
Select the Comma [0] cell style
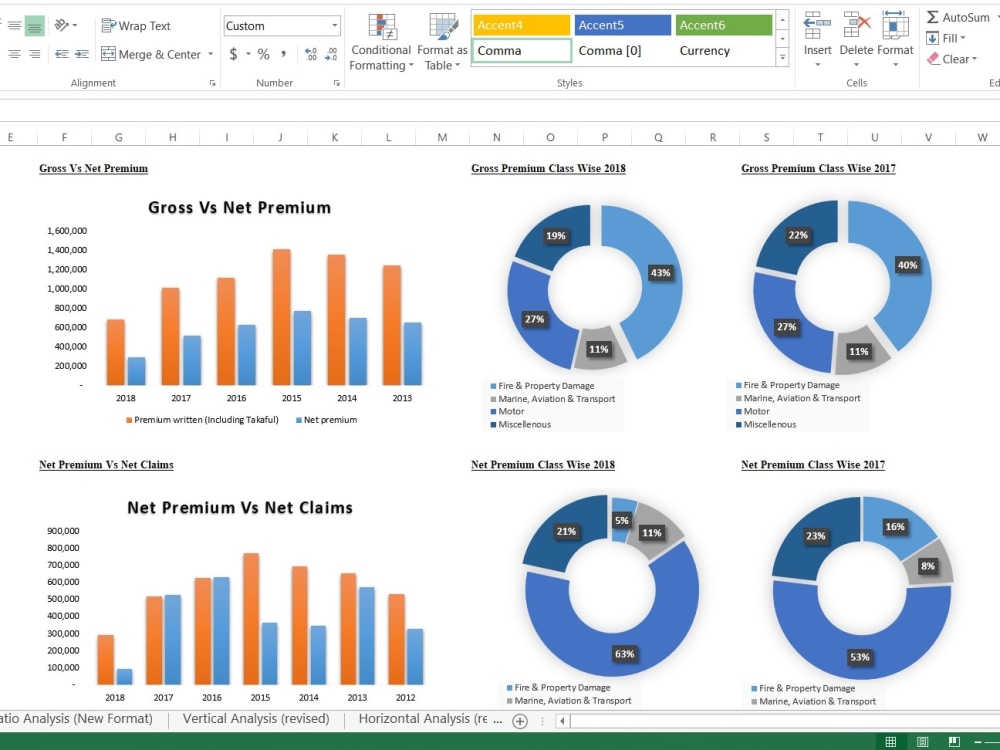[622, 50]
